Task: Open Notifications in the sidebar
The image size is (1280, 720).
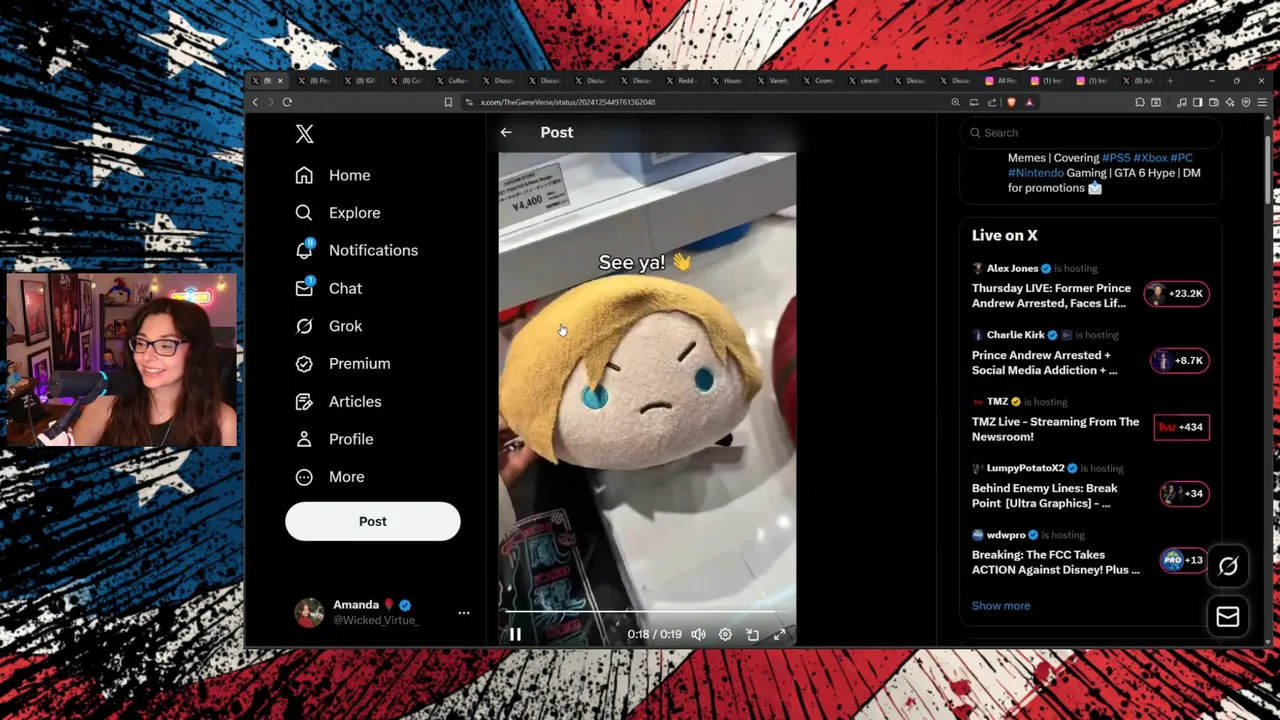Action: click(x=357, y=250)
